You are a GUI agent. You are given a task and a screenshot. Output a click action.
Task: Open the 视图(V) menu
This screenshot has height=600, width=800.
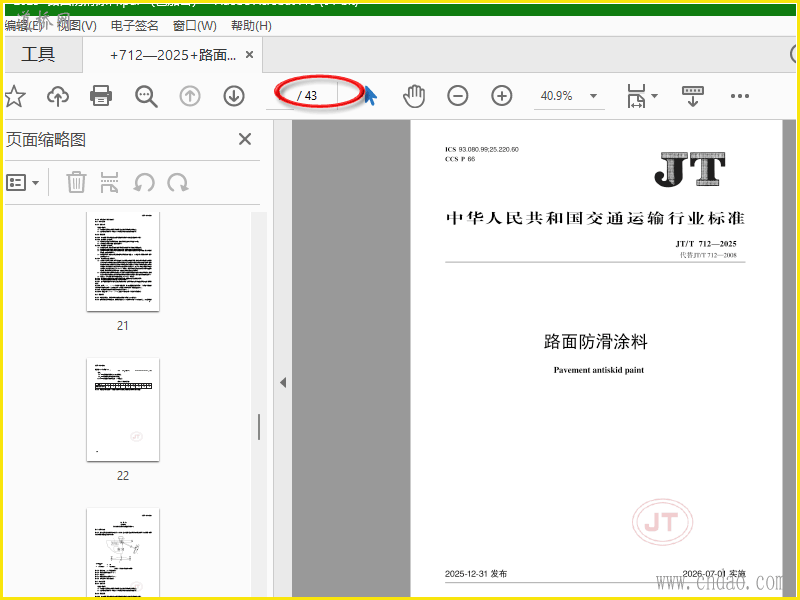click(77, 26)
